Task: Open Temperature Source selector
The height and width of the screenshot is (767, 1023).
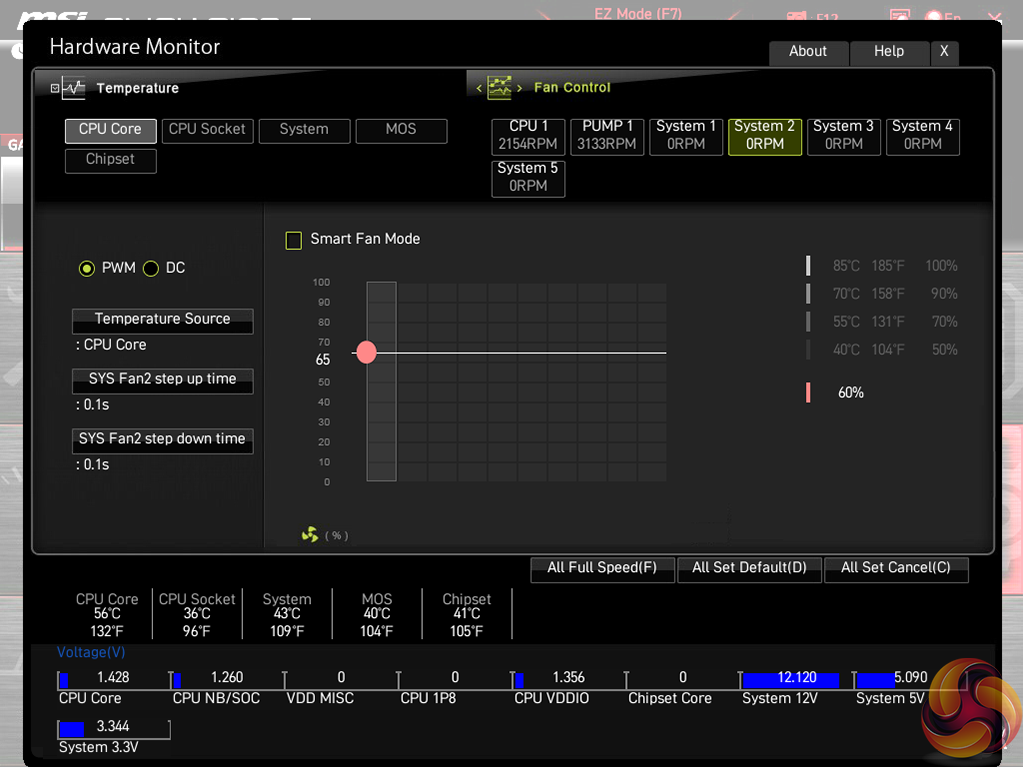Action: click(162, 320)
